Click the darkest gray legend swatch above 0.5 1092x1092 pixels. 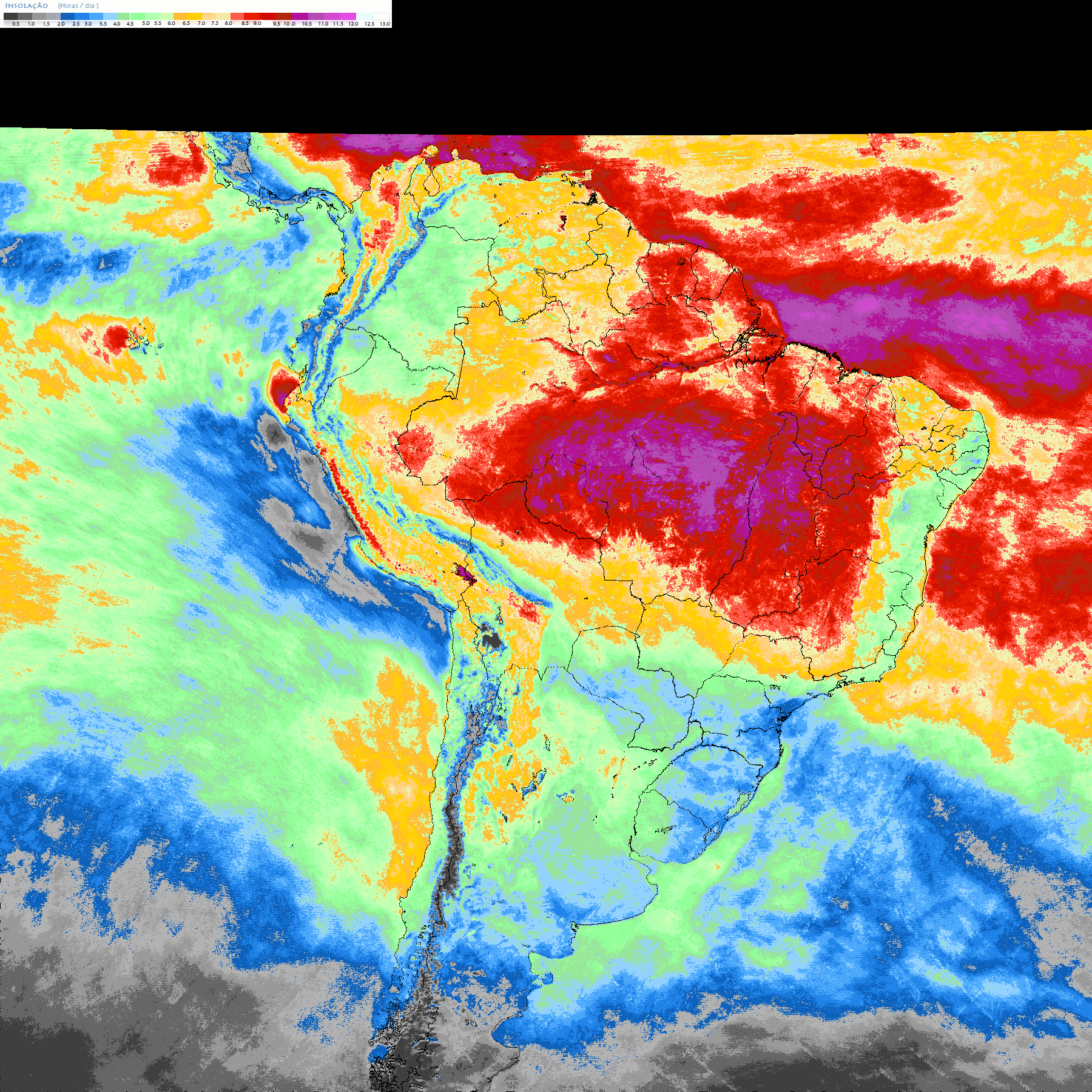10,16
